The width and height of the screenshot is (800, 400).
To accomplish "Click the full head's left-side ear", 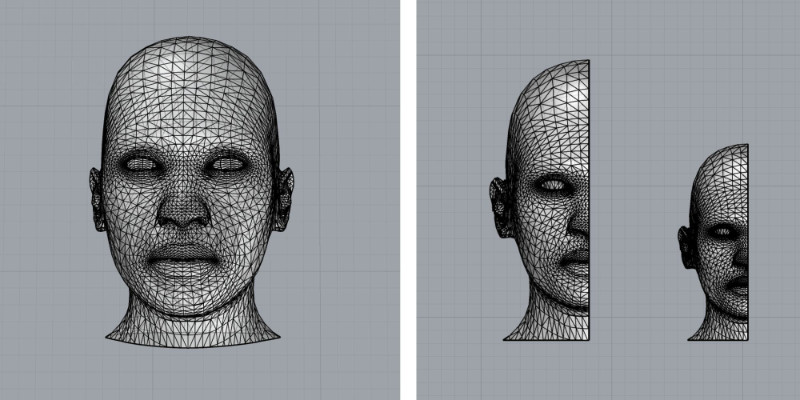I will 97,198.
